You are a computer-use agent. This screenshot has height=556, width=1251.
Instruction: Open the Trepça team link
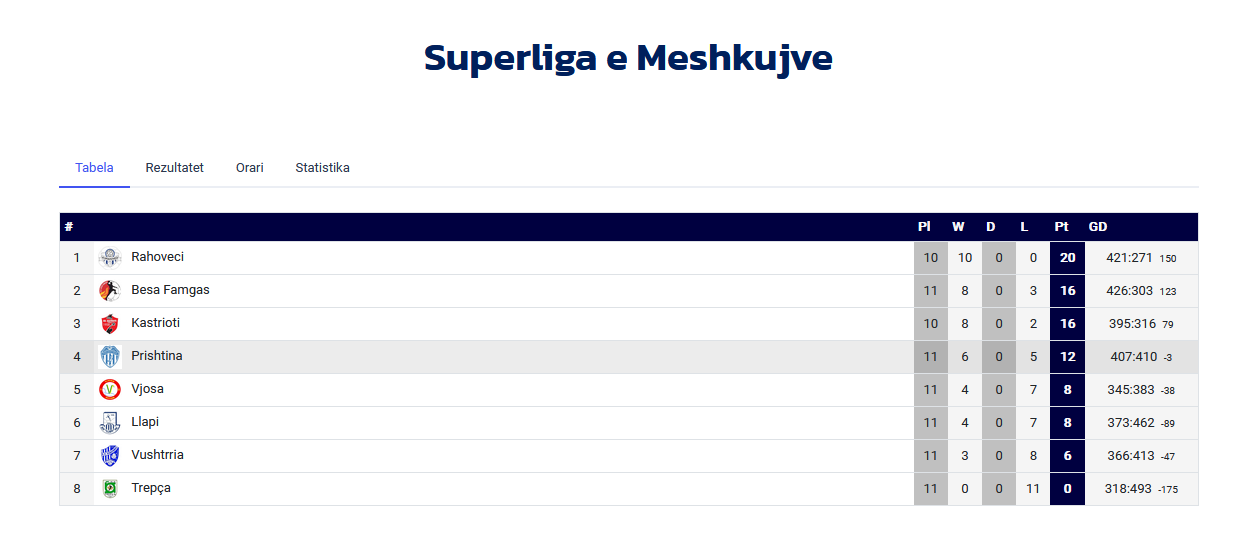152,488
